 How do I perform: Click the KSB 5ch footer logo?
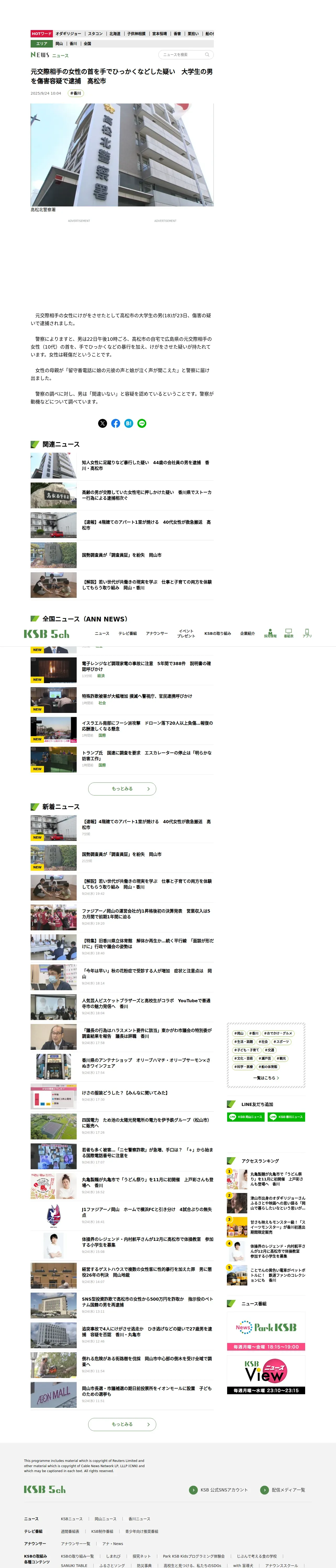click(44, 1490)
